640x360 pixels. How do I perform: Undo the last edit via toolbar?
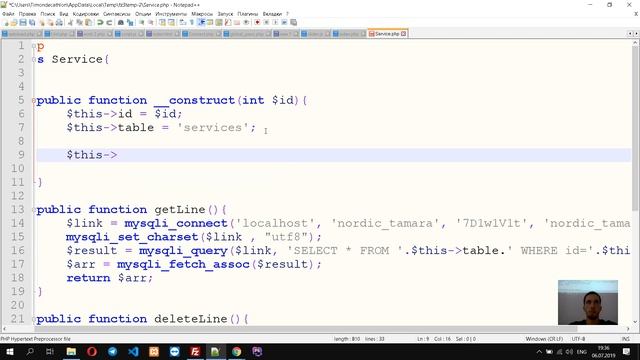[100, 22]
